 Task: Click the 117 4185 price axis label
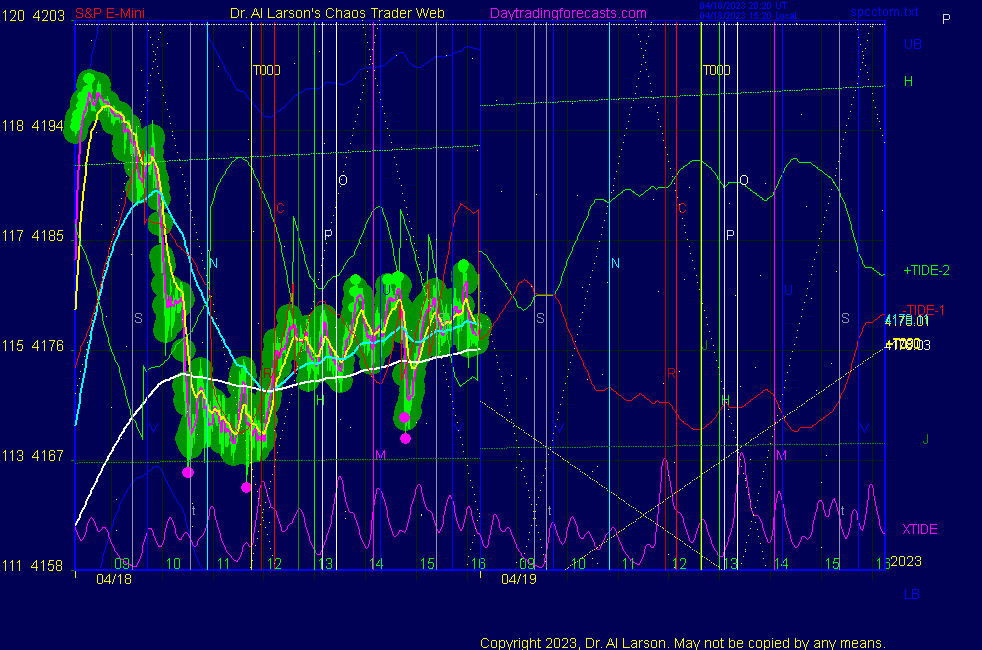click(x=33, y=236)
